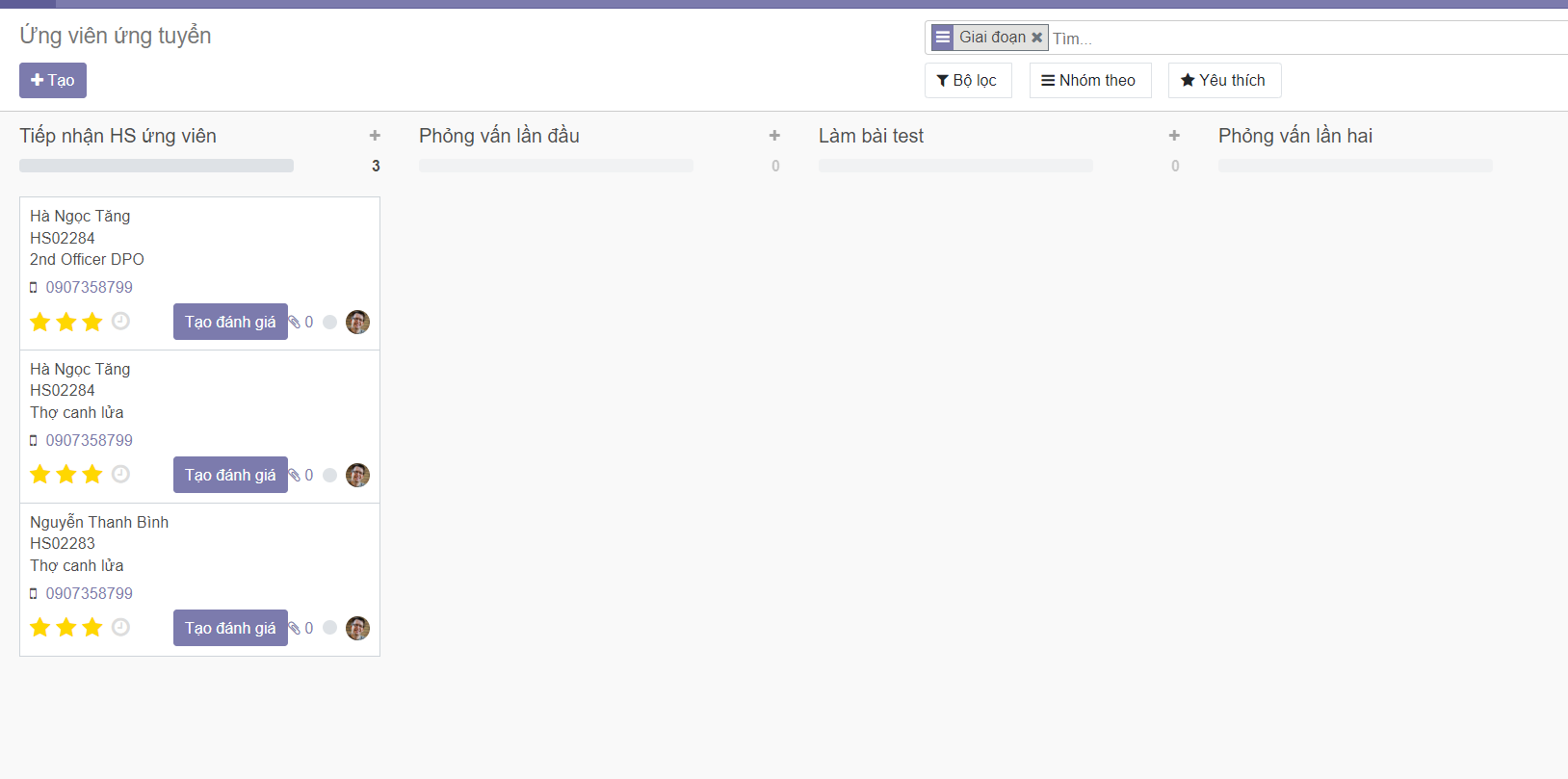The height and width of the screenshot is (779, 1568).
Task: Select the Phỏng vấn lần hai column header
Action: click(1294, 136)
